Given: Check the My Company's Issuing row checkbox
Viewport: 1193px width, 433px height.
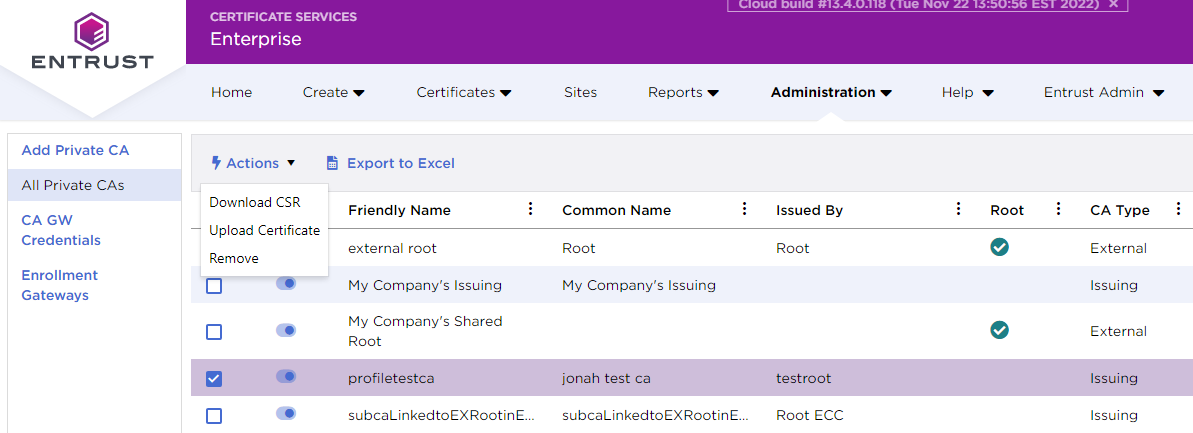Looking at the screenshot, I should [214, 286].
